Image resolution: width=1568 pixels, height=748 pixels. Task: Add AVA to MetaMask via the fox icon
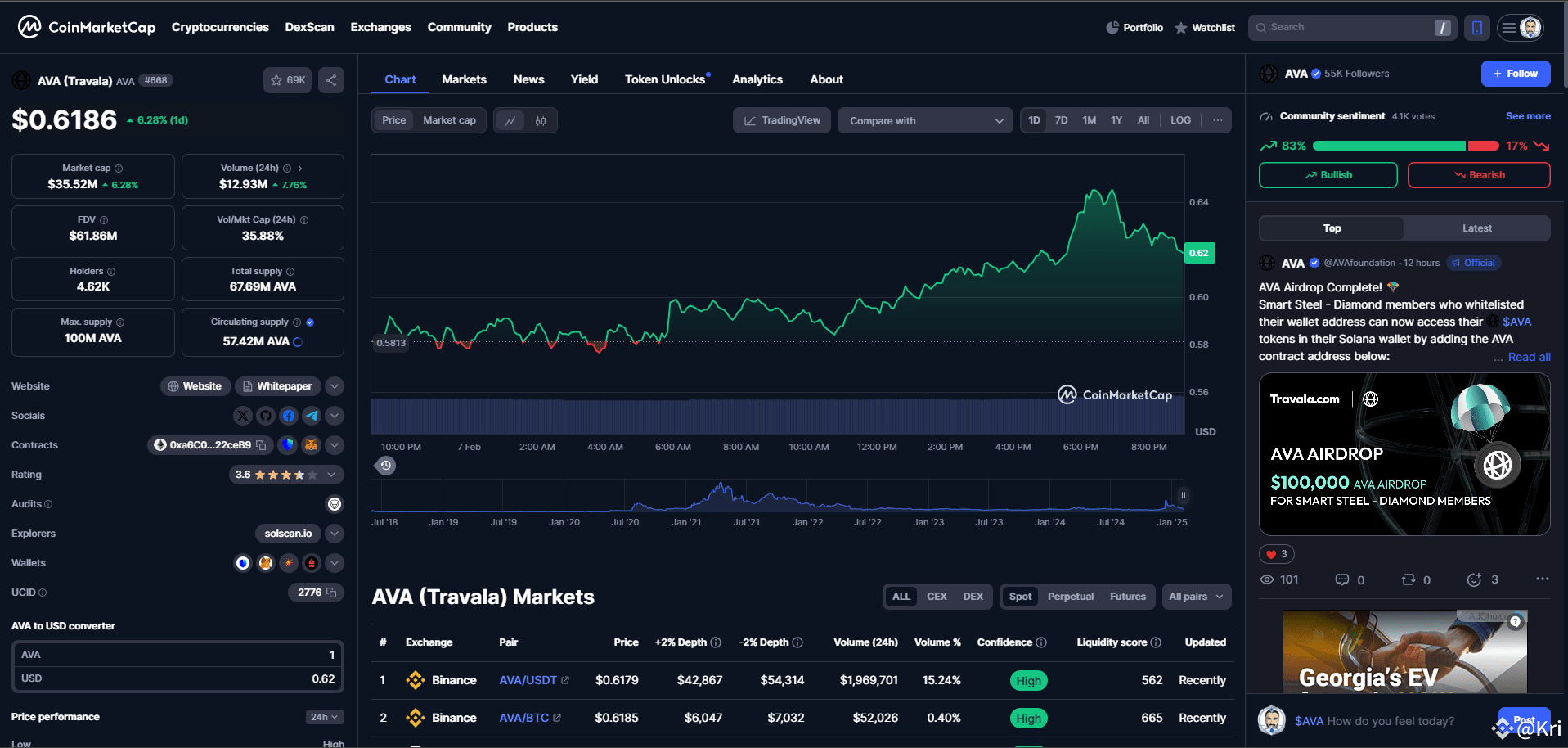coord(310,444)
